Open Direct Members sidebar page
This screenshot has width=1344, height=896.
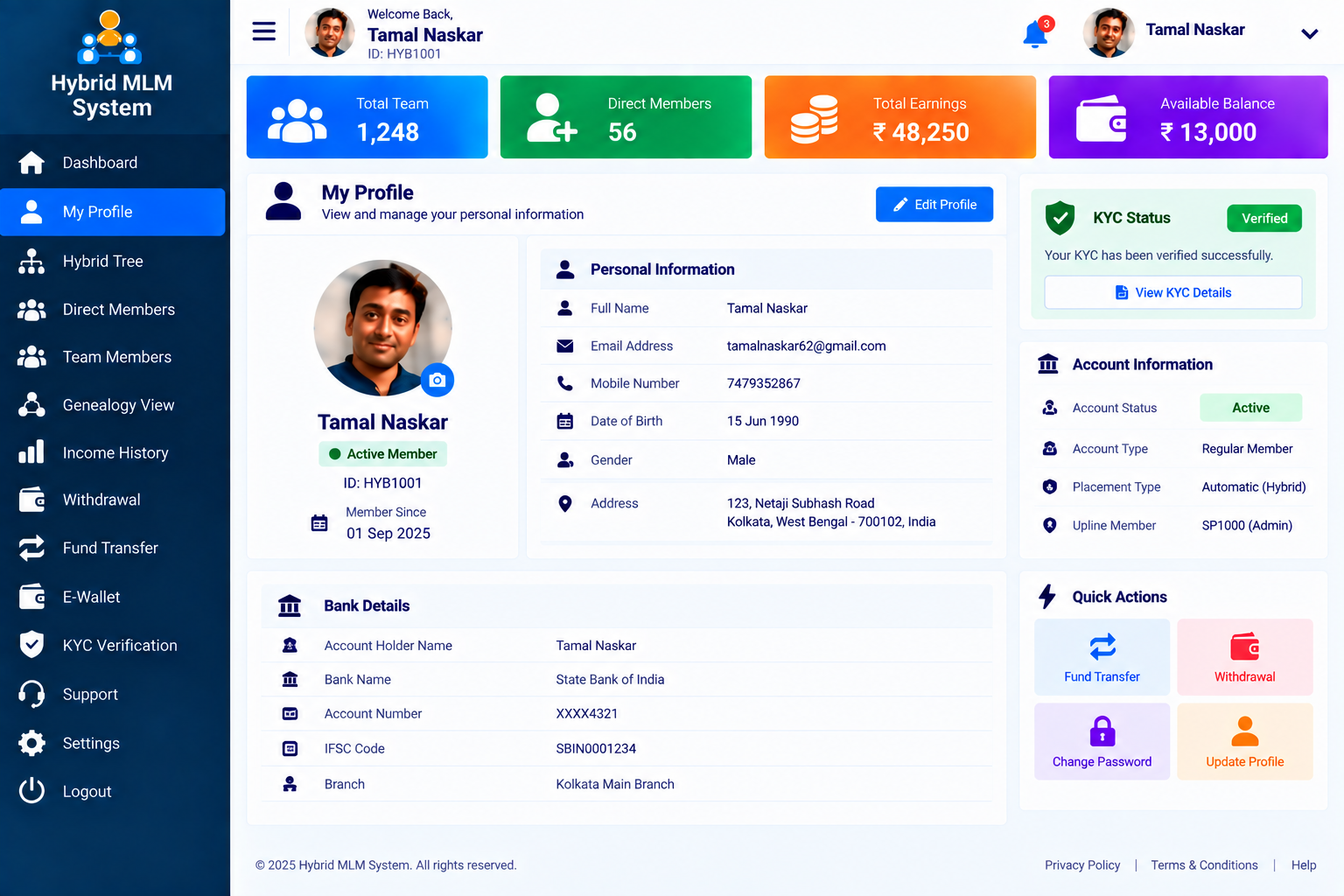[x=112, y=310]
